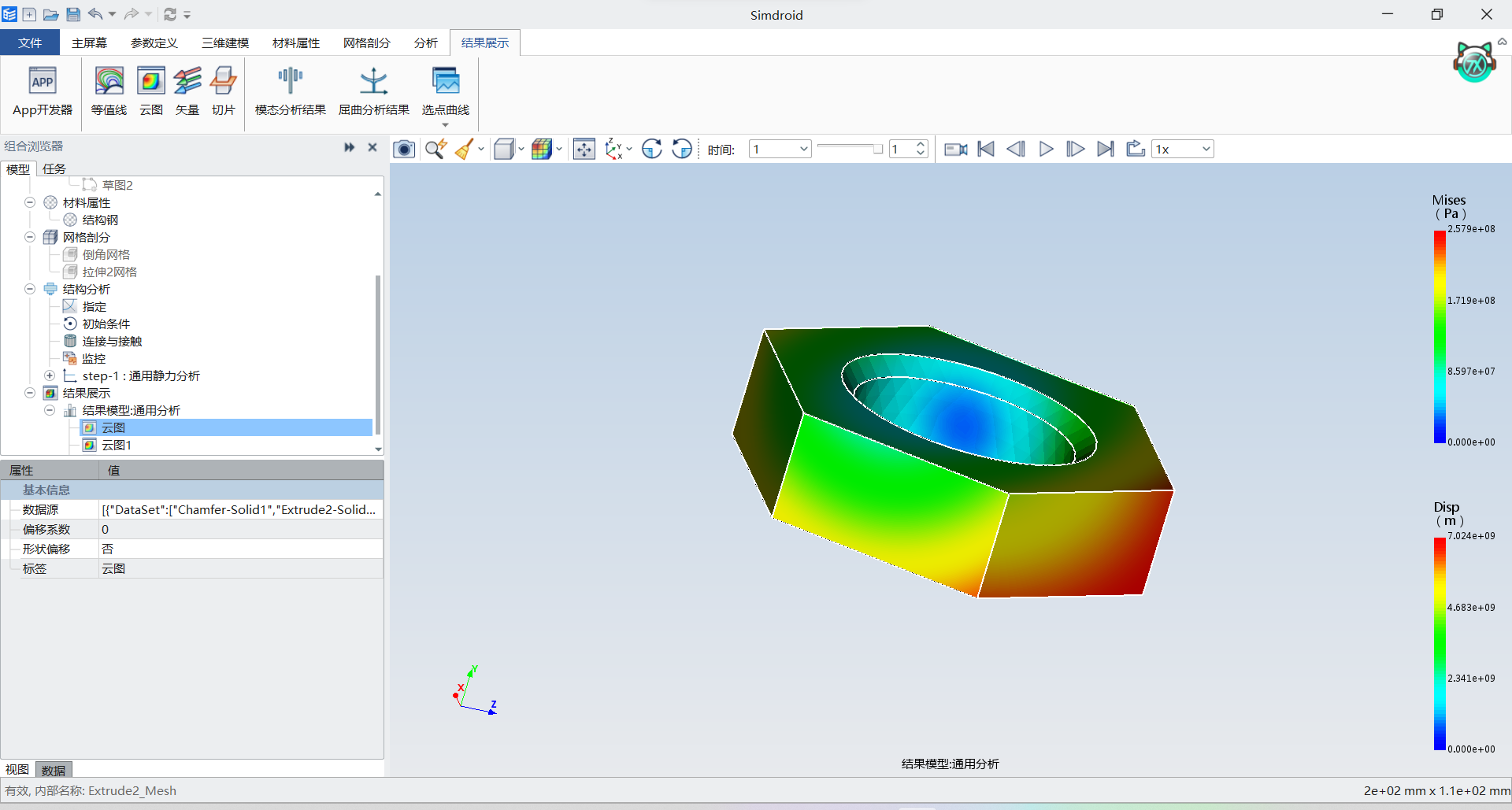
Task: Step back one frame
Action: 1016,149
